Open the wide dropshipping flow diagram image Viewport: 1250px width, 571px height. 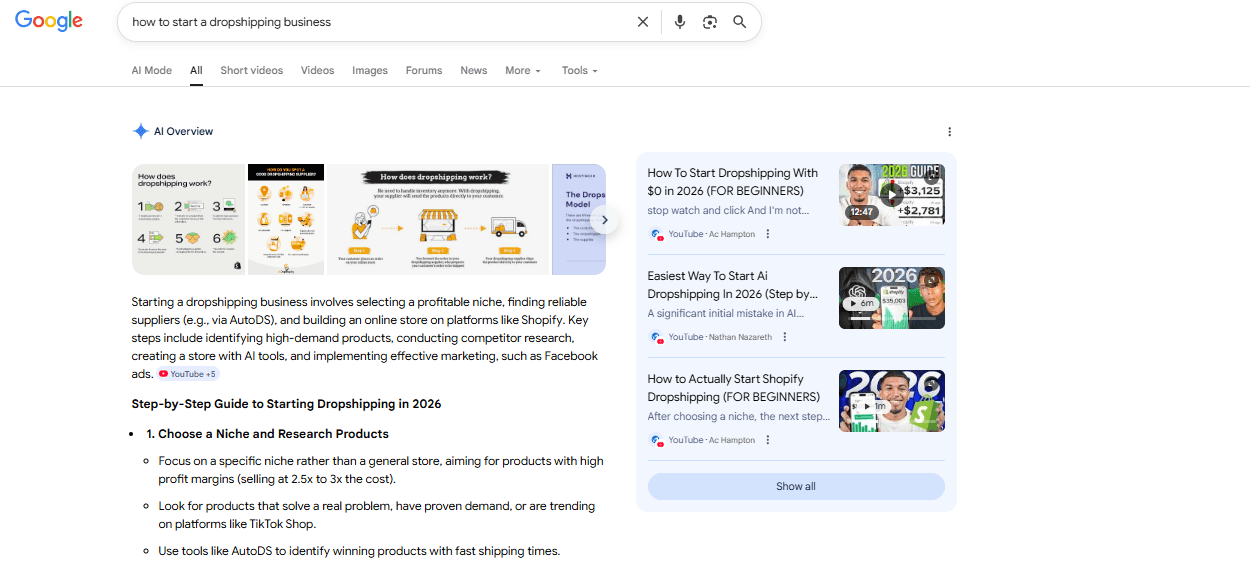pyautogui.click(x=439, y=219)
